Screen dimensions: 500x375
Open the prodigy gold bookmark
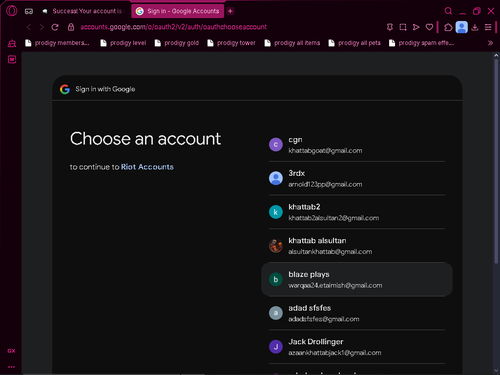pyautogui.click(x=177, y=43)
